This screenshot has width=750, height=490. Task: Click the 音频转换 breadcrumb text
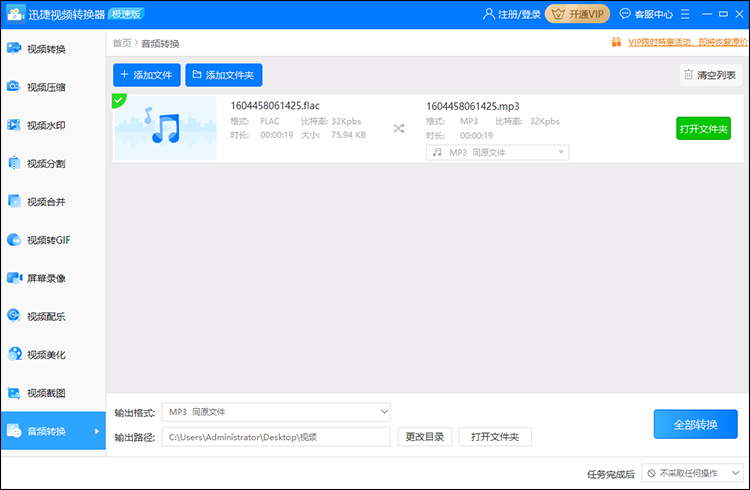pyautogui.click(x=160, y=44)
